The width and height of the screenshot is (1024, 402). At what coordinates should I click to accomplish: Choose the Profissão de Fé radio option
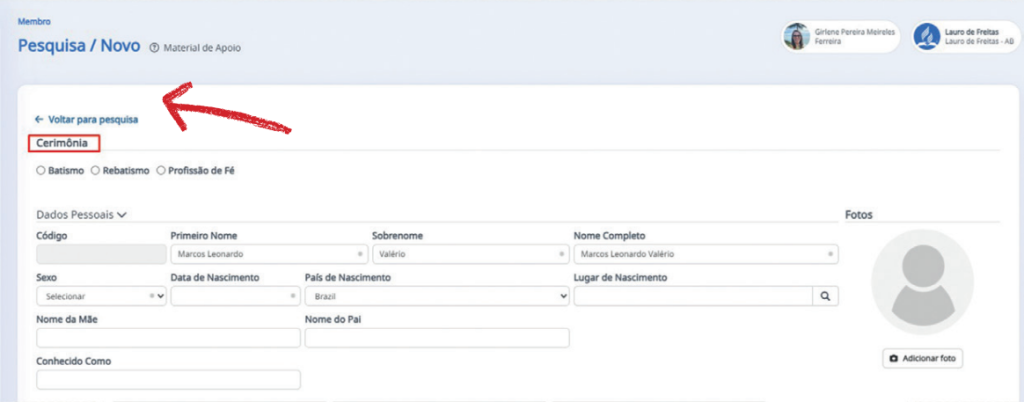point(160,171)
